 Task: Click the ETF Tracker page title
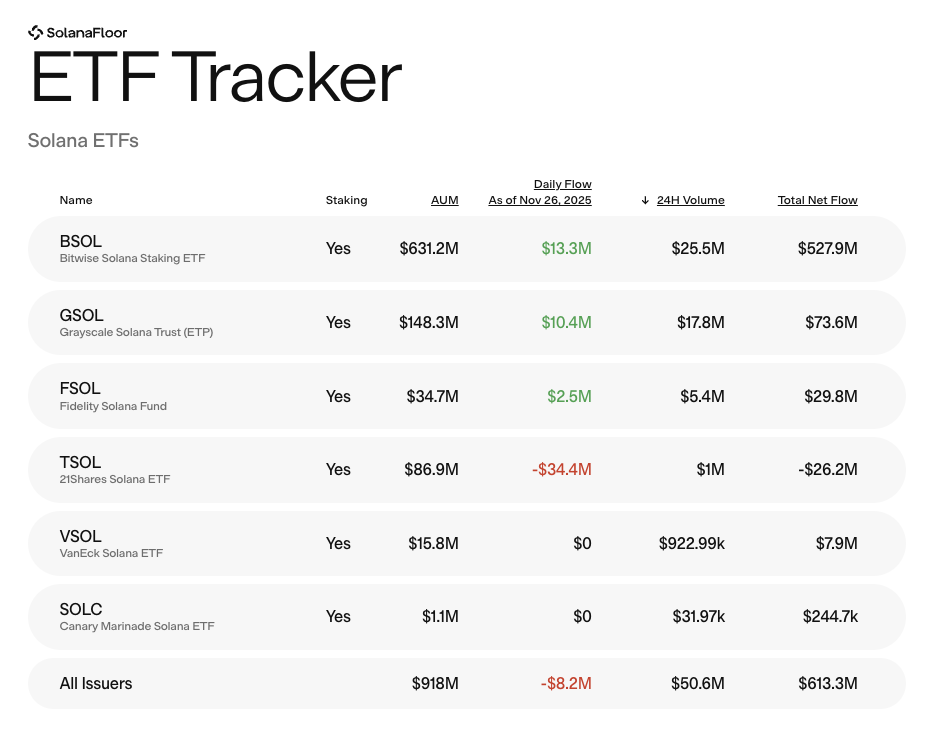pyautogui.click(x=214, y=79)
